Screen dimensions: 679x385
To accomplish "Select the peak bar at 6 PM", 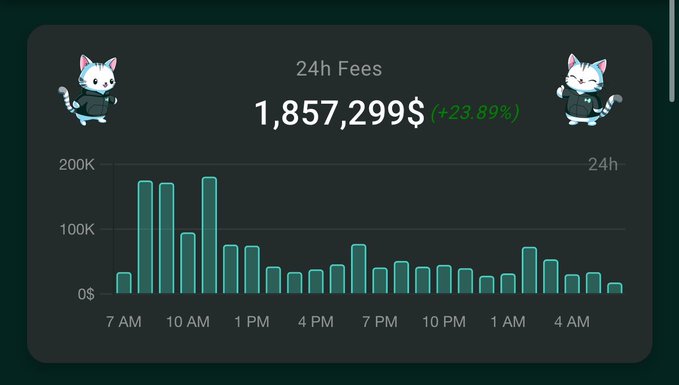I will (x=359, y=269).
